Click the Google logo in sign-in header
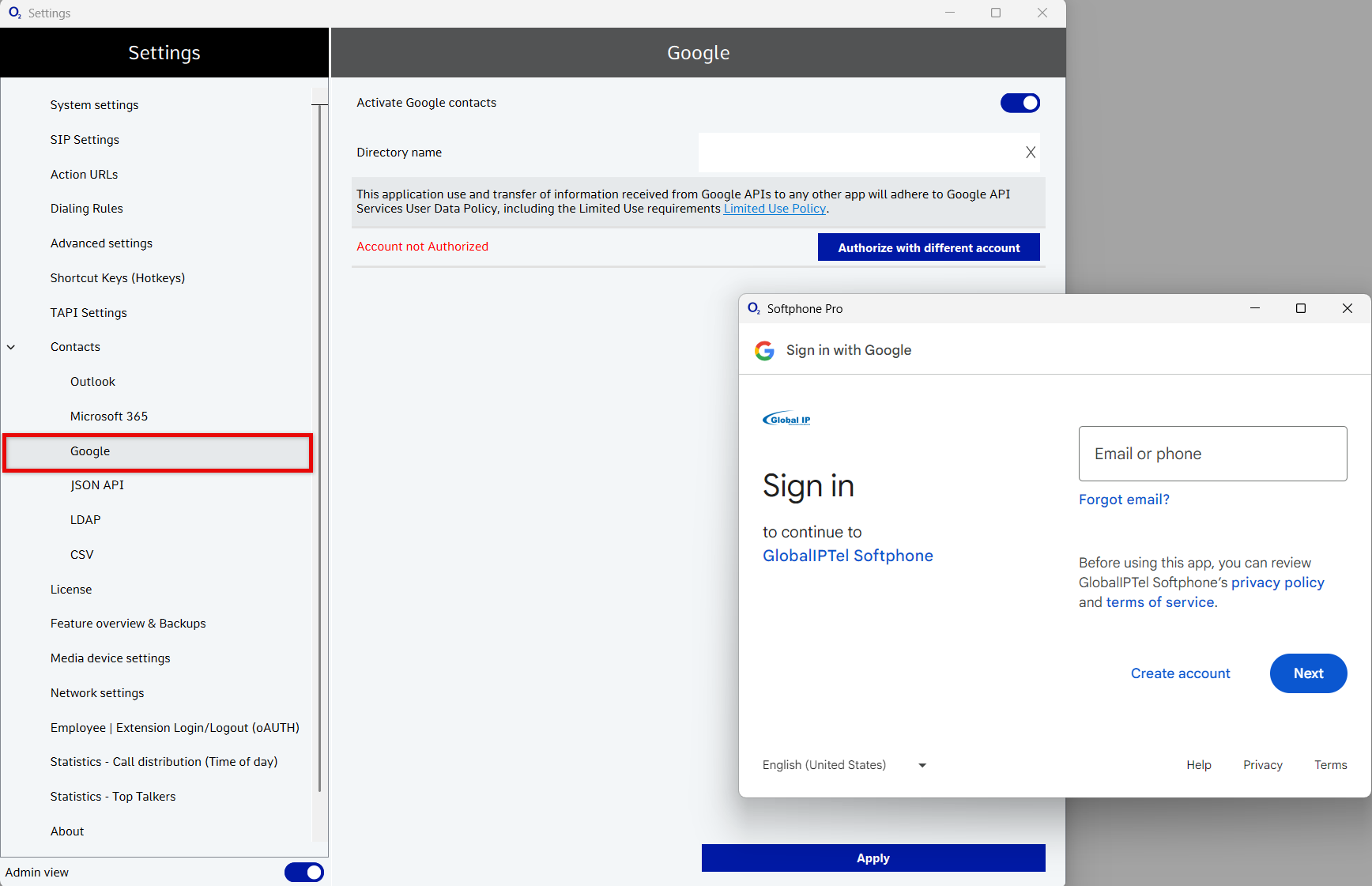 764,350
